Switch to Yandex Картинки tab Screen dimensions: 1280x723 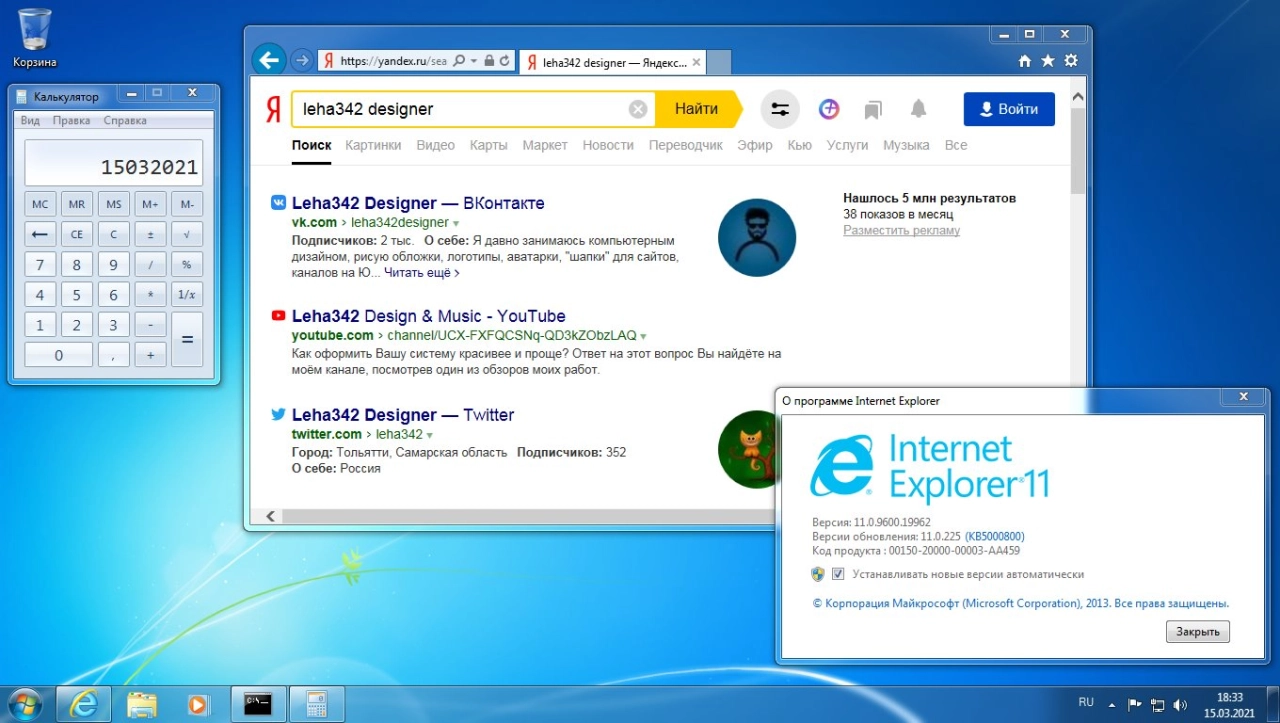pos(373,145)
